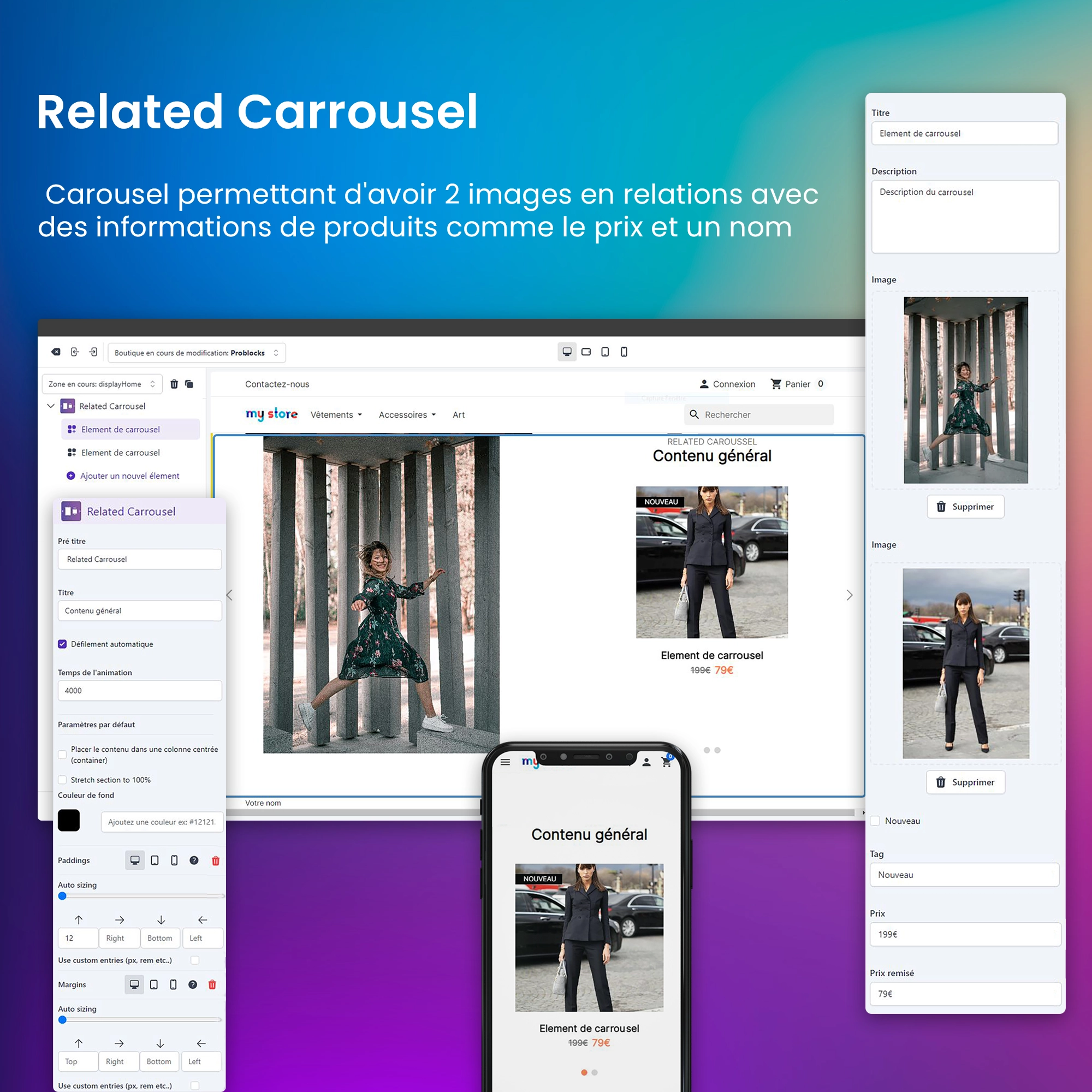Viewport: 1092px width, 1092px height.
Task: Open Zone en cours displayHome dropdown
Action: point(102,384)
